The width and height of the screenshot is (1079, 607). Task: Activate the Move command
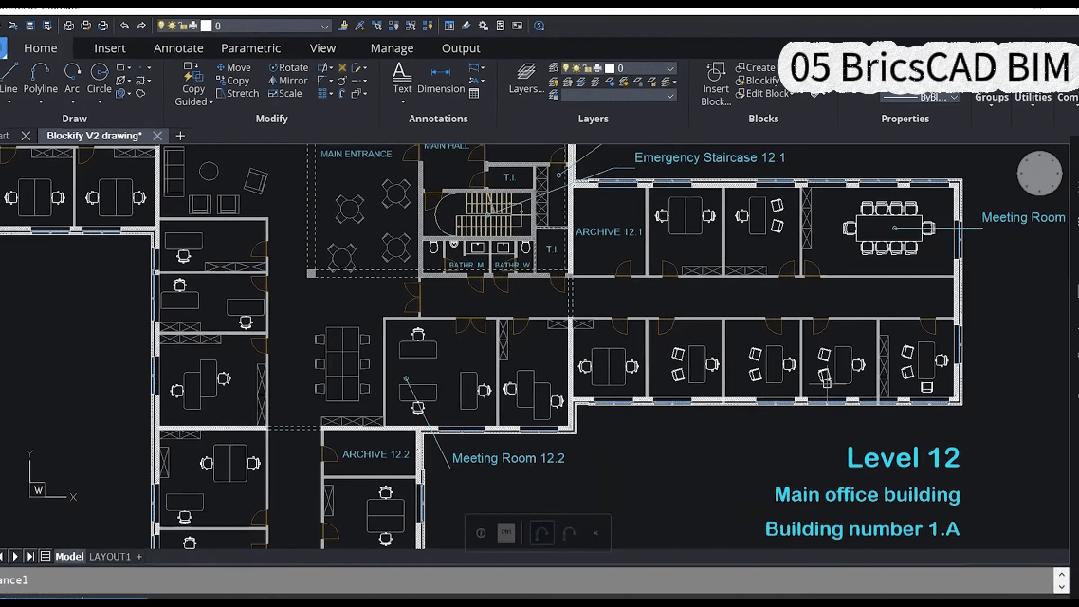(x=233, y=67)
